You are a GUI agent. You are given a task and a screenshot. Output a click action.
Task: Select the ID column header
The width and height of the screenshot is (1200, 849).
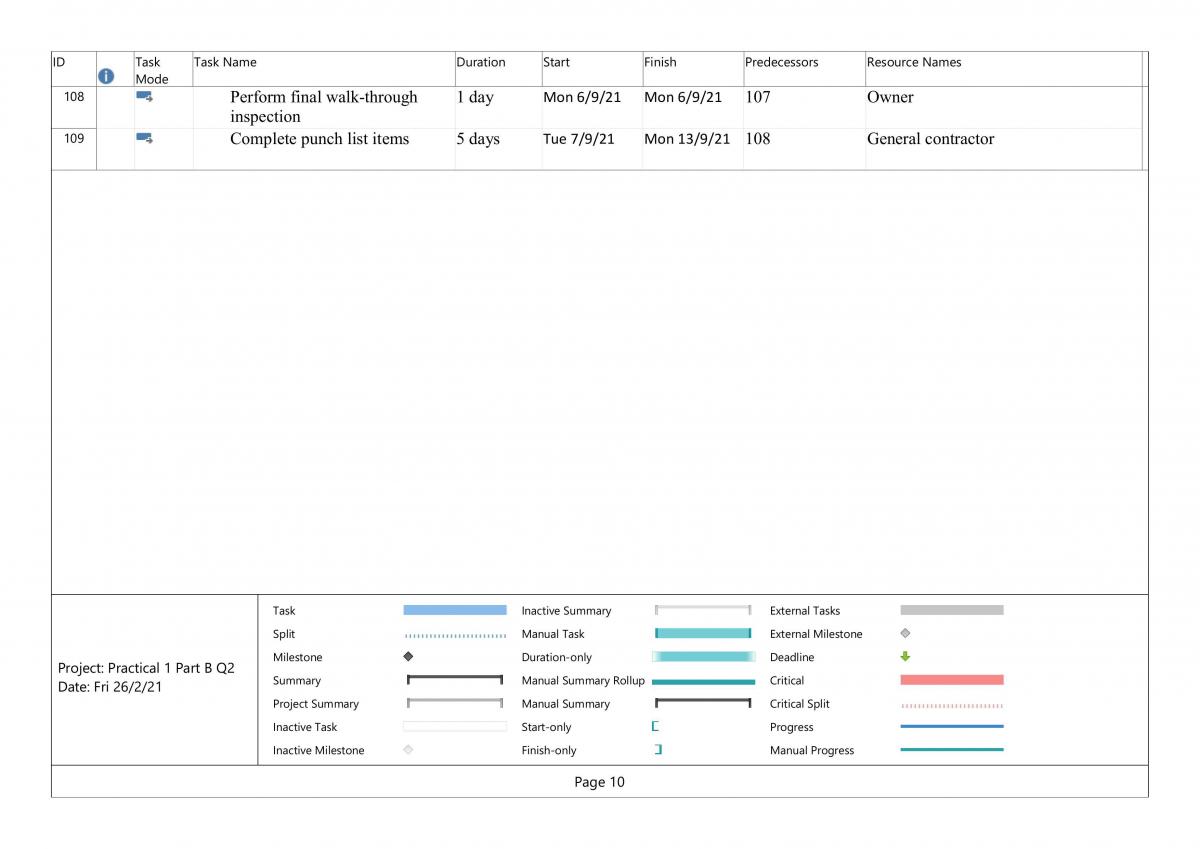pyautogui.click(x=73, y=69)
